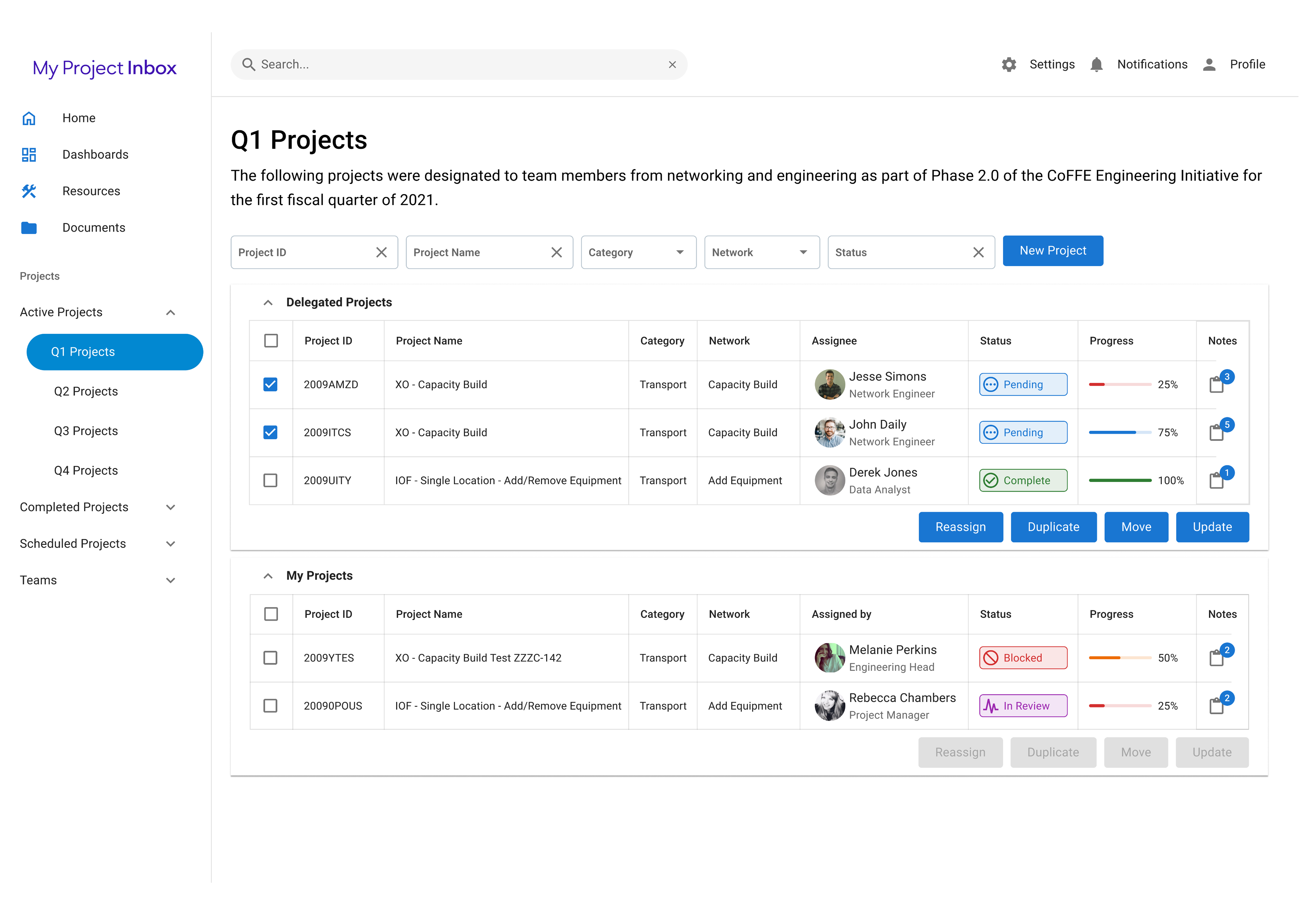Uncheck the 2009AMZD project checkbox
Screen dimensions: 1316x915
(x=271, y=384)
